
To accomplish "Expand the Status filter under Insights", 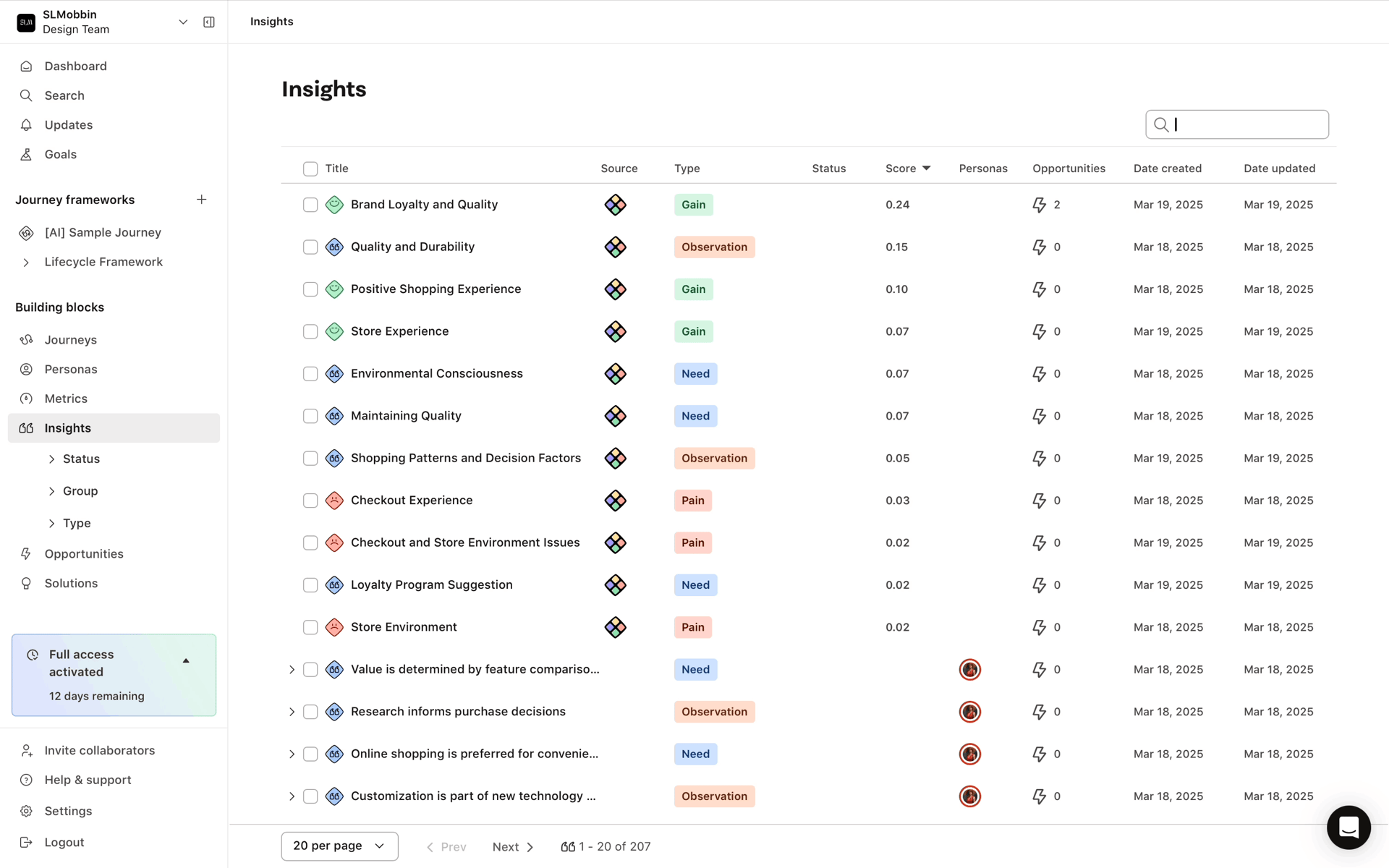I will [x=51, y=459].
